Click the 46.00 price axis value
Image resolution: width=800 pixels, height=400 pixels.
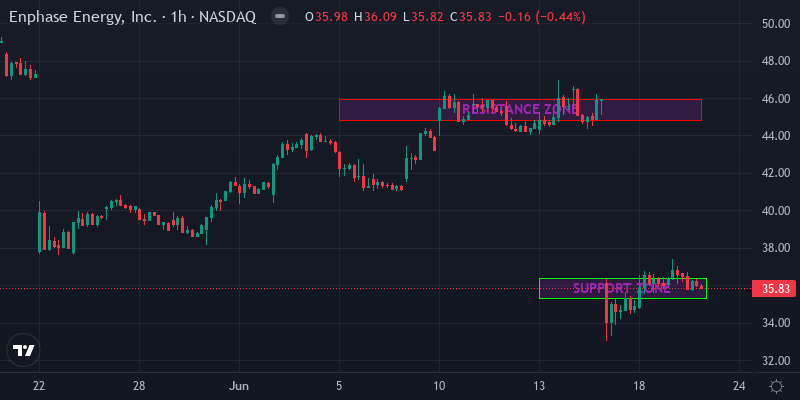776,98
